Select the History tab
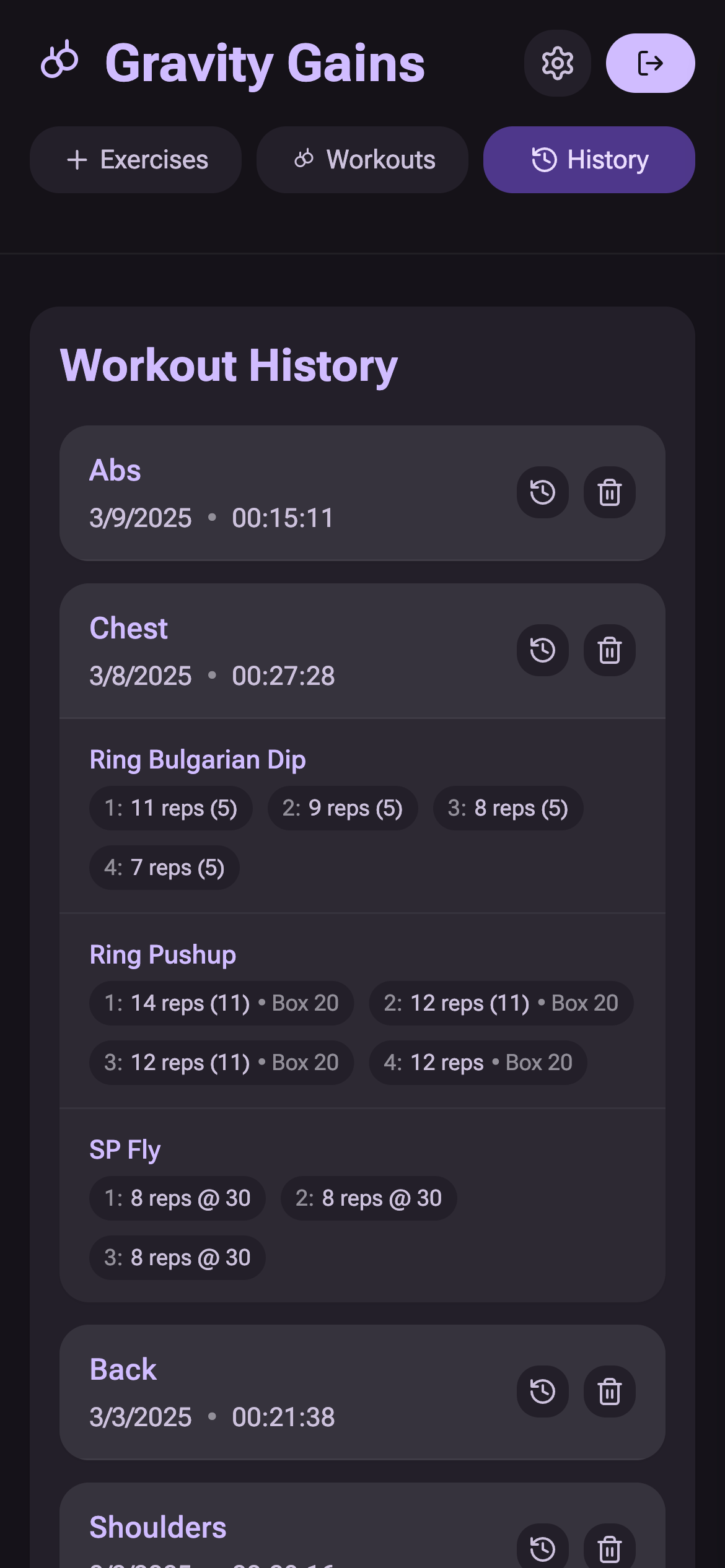 point(588,160)
